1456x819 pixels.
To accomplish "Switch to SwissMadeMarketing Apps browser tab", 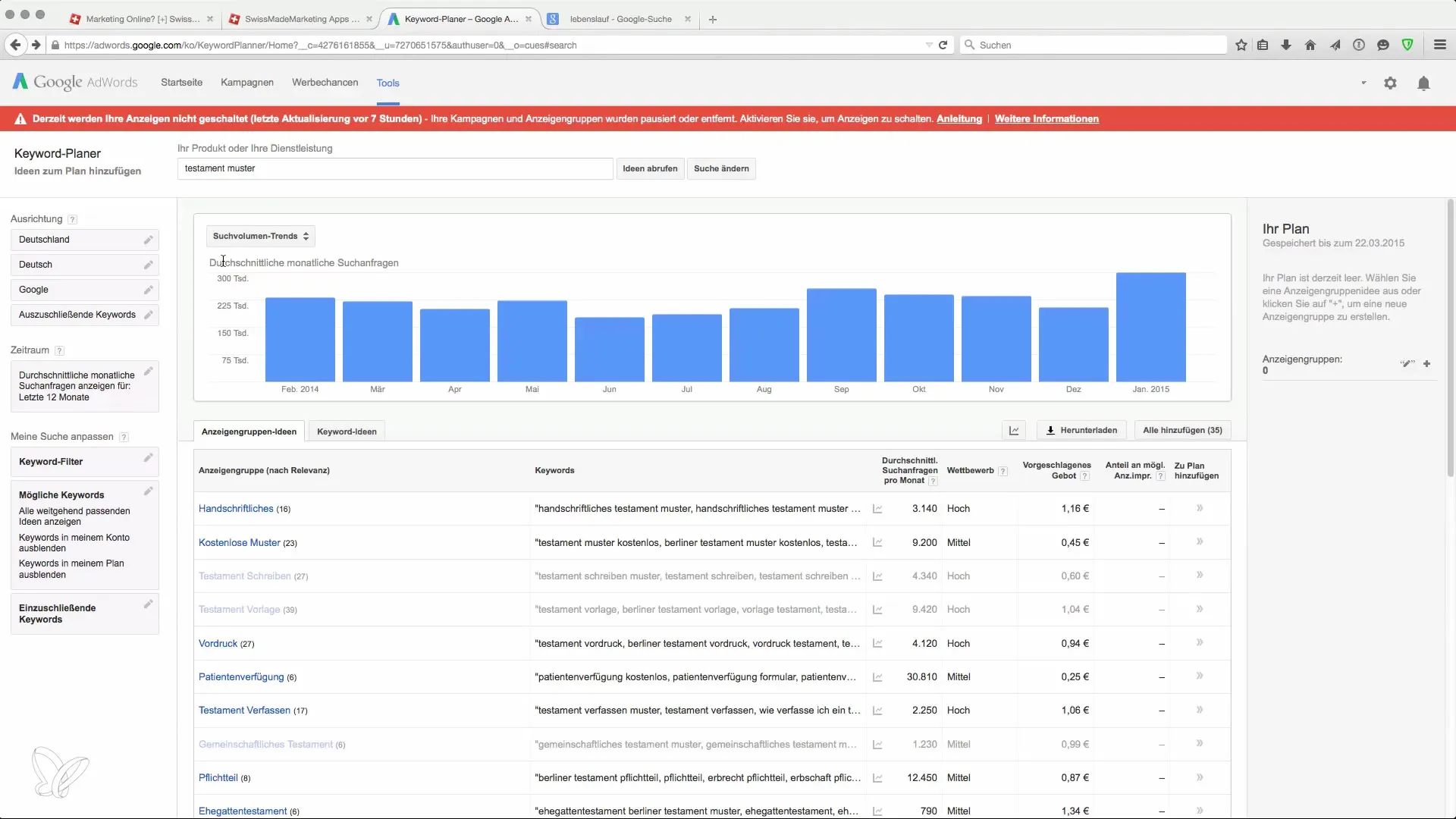I will (x=300, y=19).
